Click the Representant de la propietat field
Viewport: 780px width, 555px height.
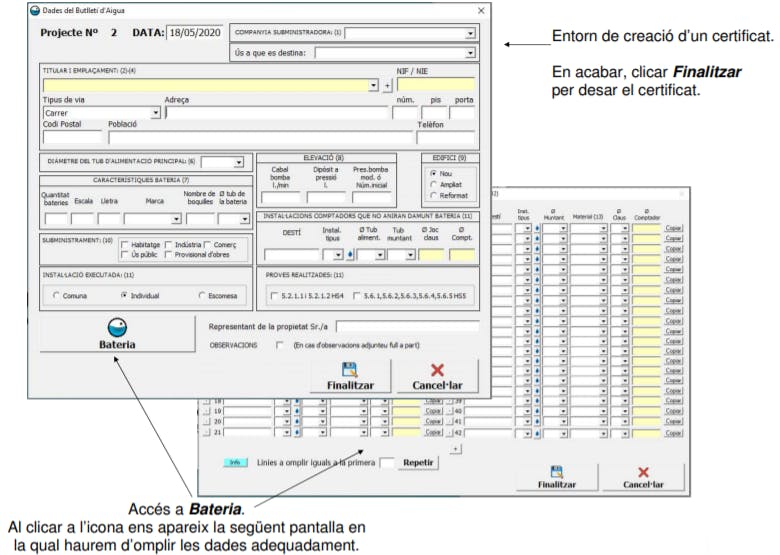point(407,326)
